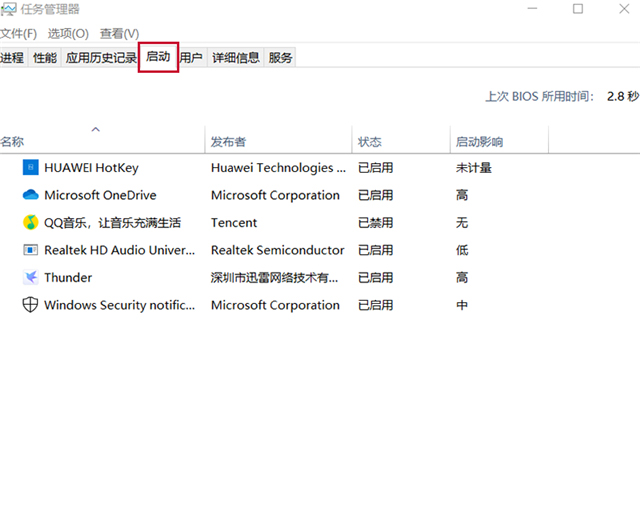This screenshot has width=640, height=520.
Task: Click the Windows Security shield icon
Action: [x=30, y=305]
